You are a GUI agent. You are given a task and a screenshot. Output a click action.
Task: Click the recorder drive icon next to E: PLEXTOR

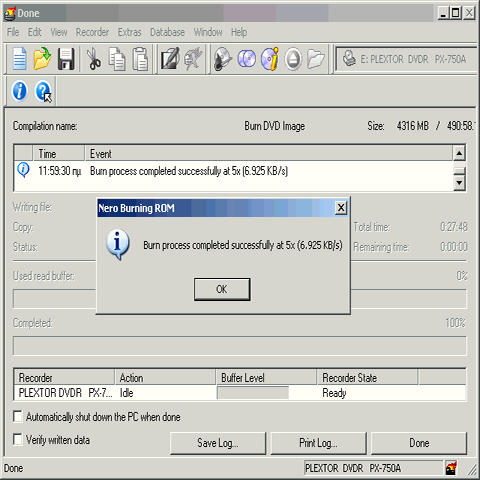349,58
